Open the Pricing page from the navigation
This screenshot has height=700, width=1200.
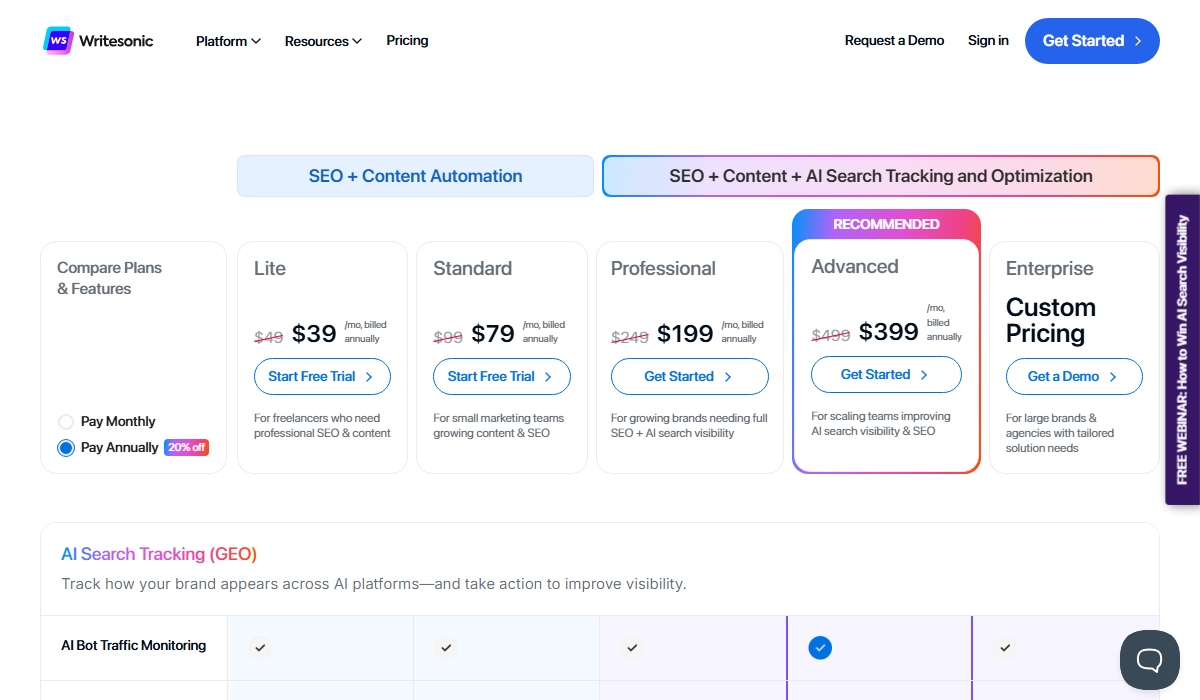pyautogui.click(x=406, y=41)
